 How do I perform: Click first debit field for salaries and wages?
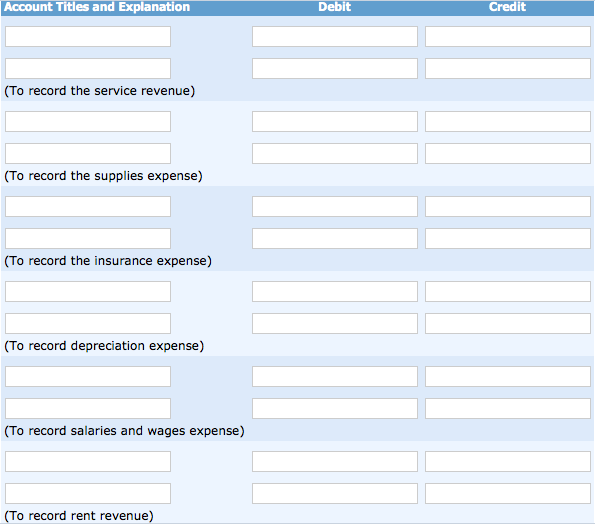coord(335,376)
